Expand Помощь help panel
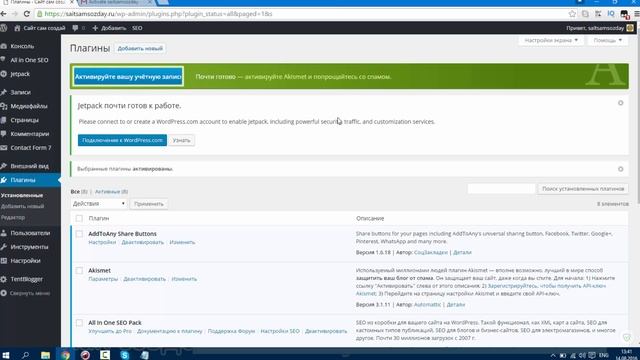The width and height of the screenshot is (640, 360). point(607,40)
